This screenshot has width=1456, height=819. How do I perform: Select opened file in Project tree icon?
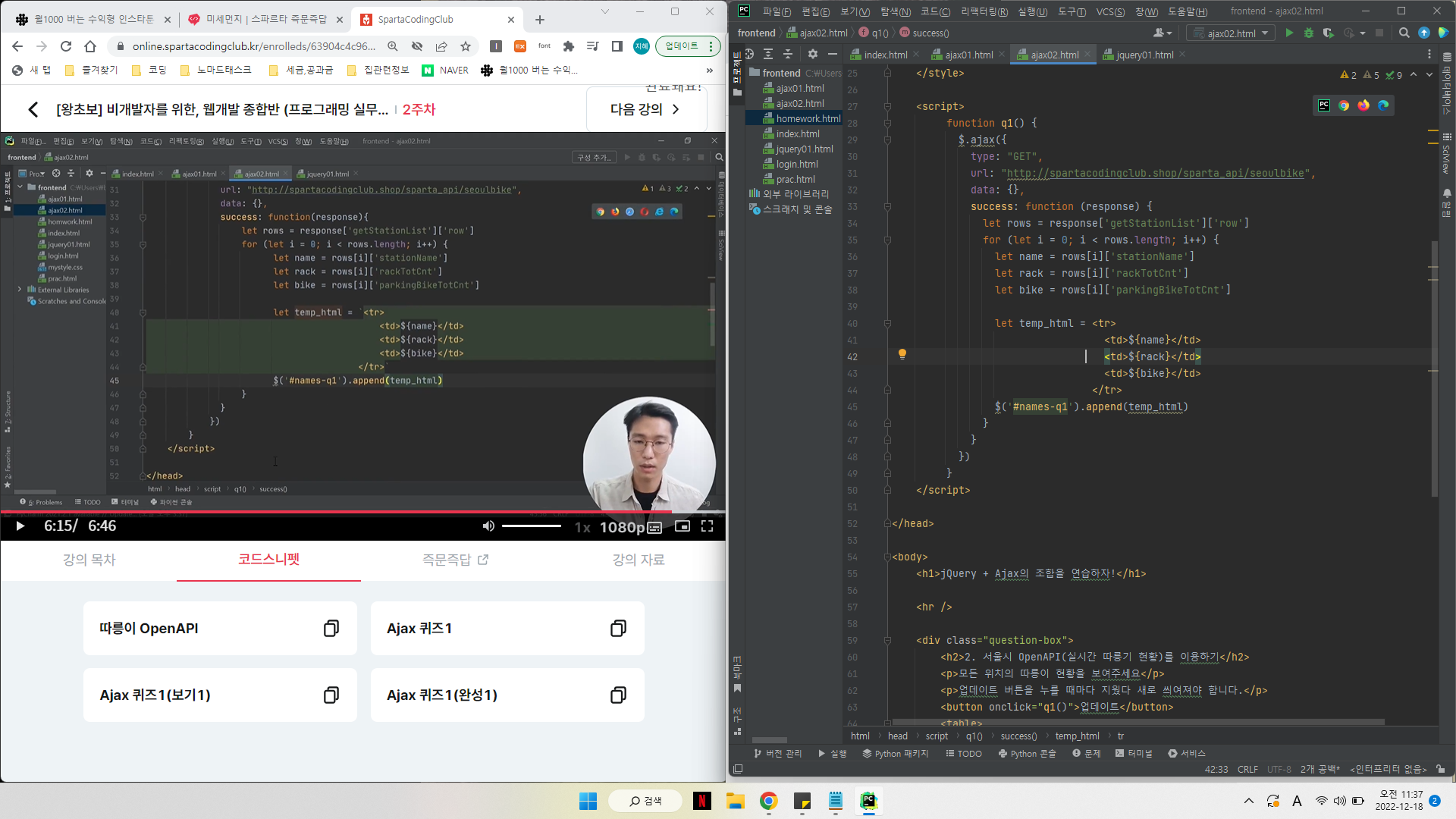pos(749,55)
